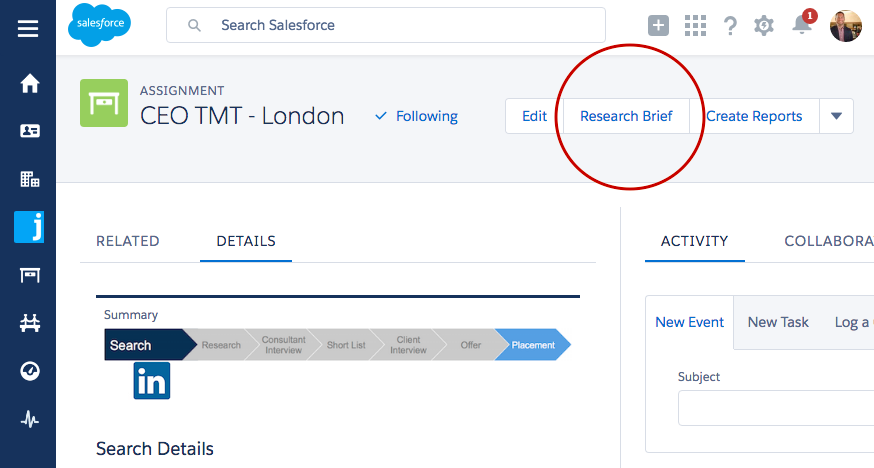This screenshot has width=874, height=468.
Task: Expand the more actions dropdown arrow
Action: click(836, 116)
